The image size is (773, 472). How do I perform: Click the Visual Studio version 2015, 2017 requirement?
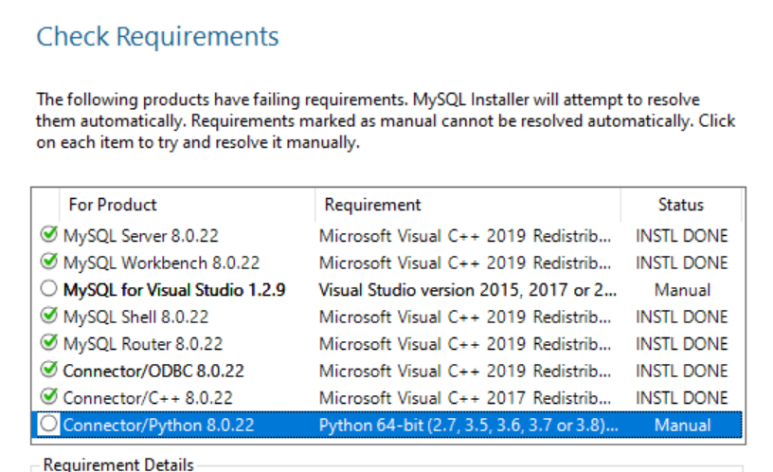tap(467, 290)
